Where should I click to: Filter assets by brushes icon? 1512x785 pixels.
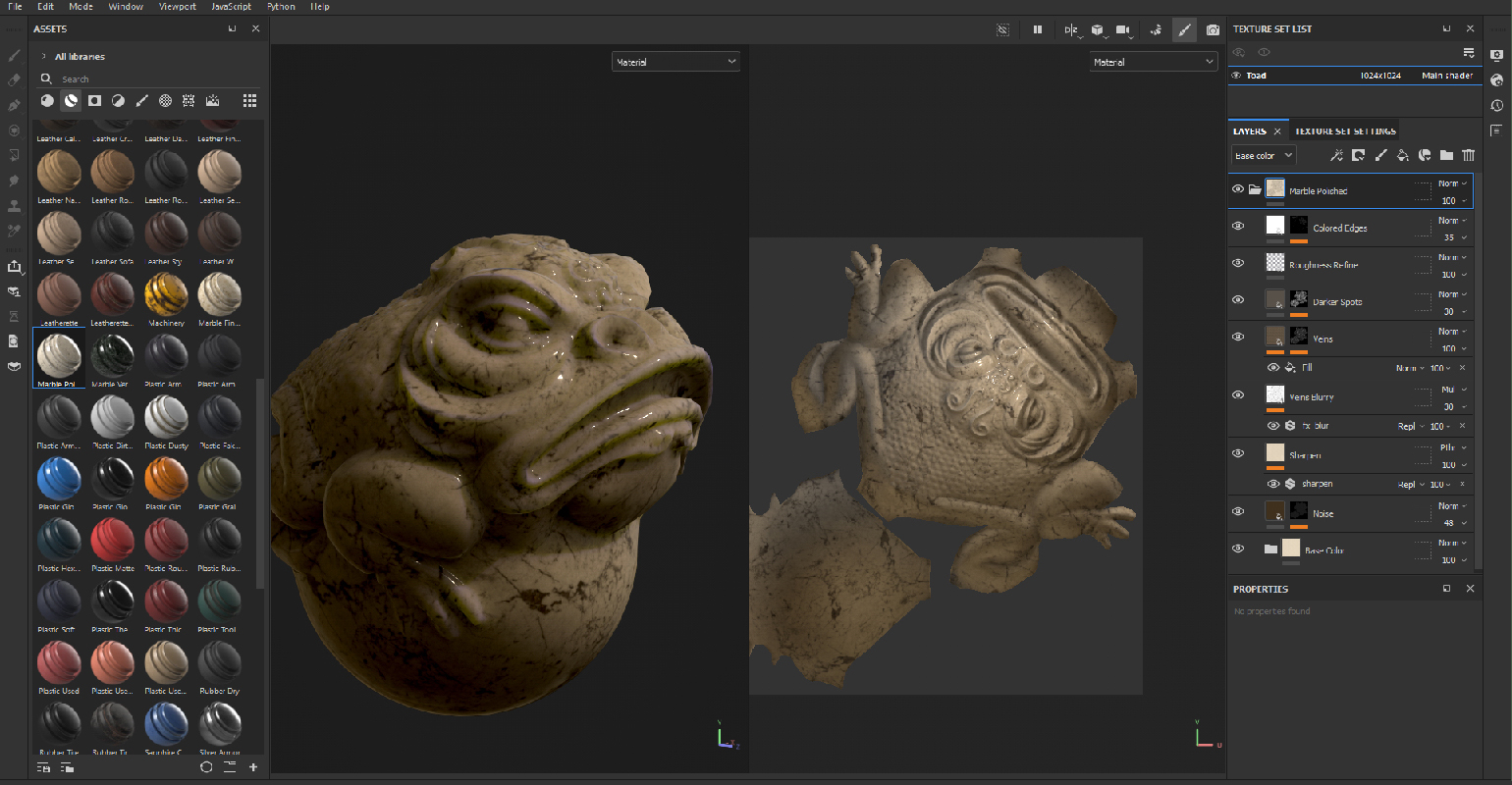(x=141, y=100)
